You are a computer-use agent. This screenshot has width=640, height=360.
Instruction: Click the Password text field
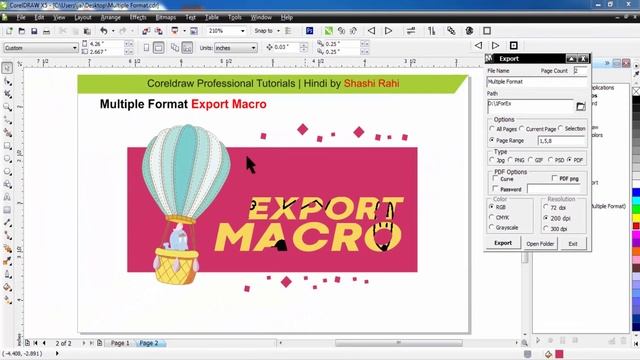pyautogui.click(x=554, y=189)
